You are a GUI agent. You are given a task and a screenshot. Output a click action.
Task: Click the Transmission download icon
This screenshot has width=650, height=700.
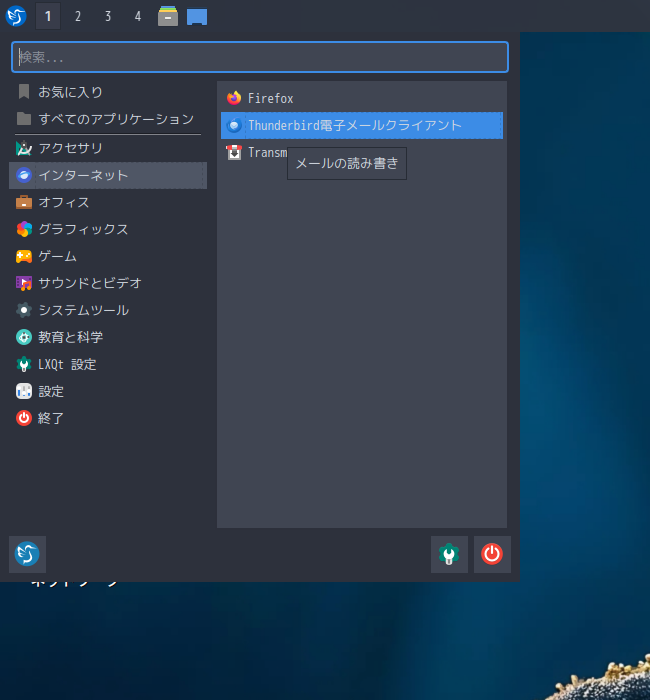coord(234,152)
